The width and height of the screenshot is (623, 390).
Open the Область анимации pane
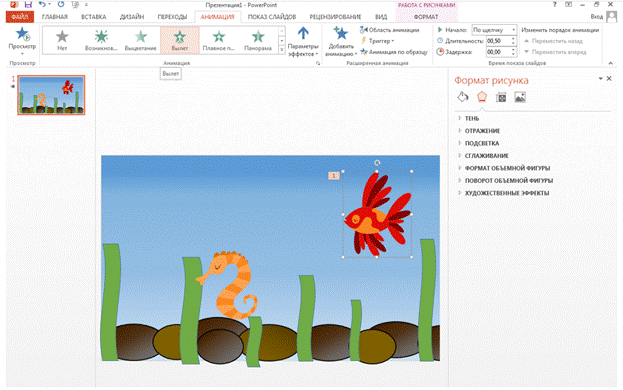[389, 30]
